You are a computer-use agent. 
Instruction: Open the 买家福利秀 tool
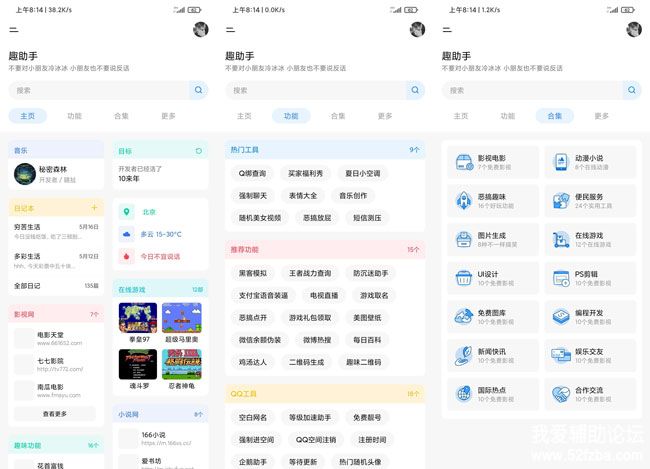point(306,173)
